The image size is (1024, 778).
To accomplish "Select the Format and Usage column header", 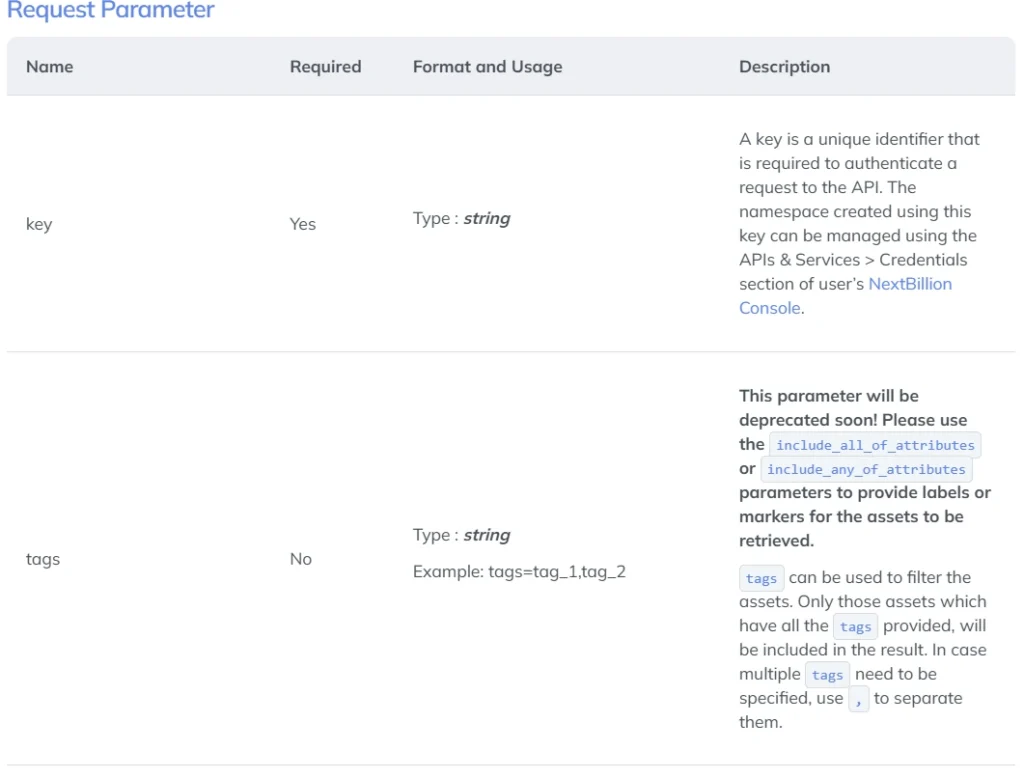I will coord(487,67).
